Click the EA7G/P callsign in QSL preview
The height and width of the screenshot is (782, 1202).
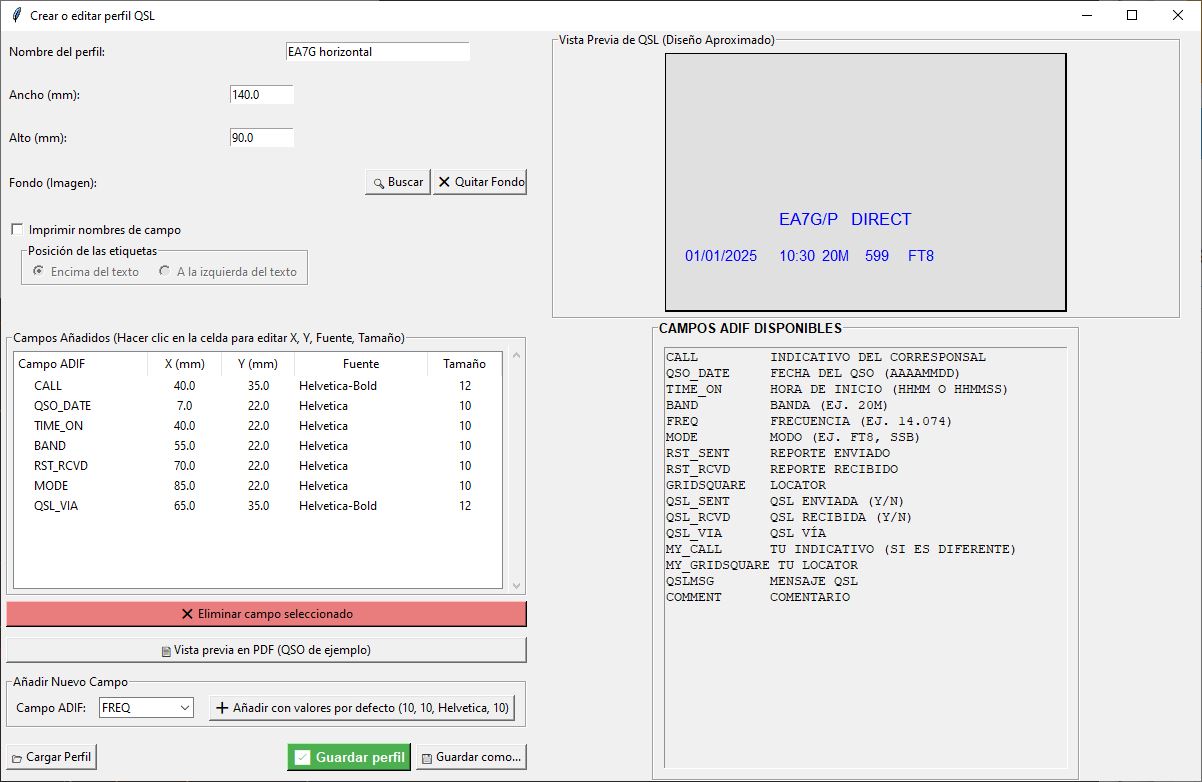(808, 220)
